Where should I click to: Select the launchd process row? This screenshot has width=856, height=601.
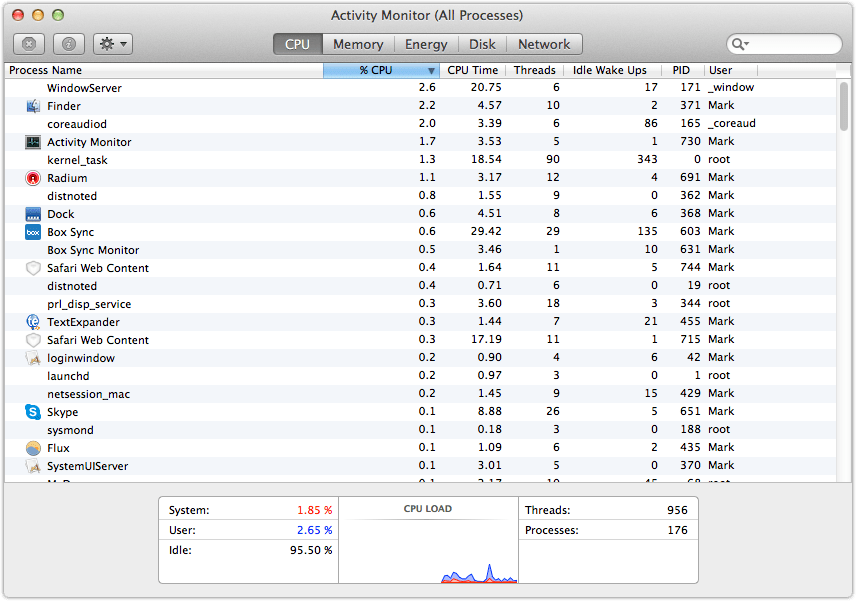click(x=420, y=376)
